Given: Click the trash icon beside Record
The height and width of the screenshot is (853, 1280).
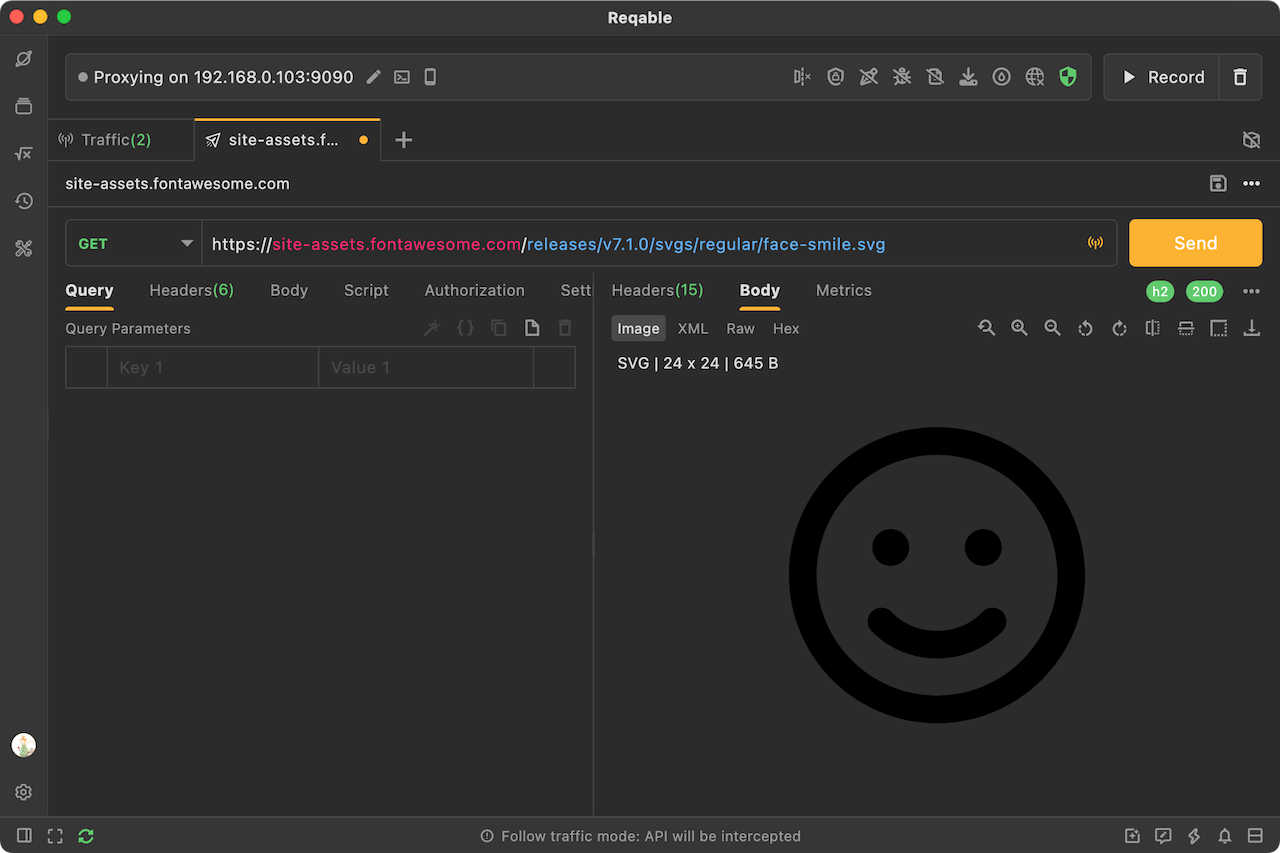Looking at the screenshot, I should coord(1240,77).
